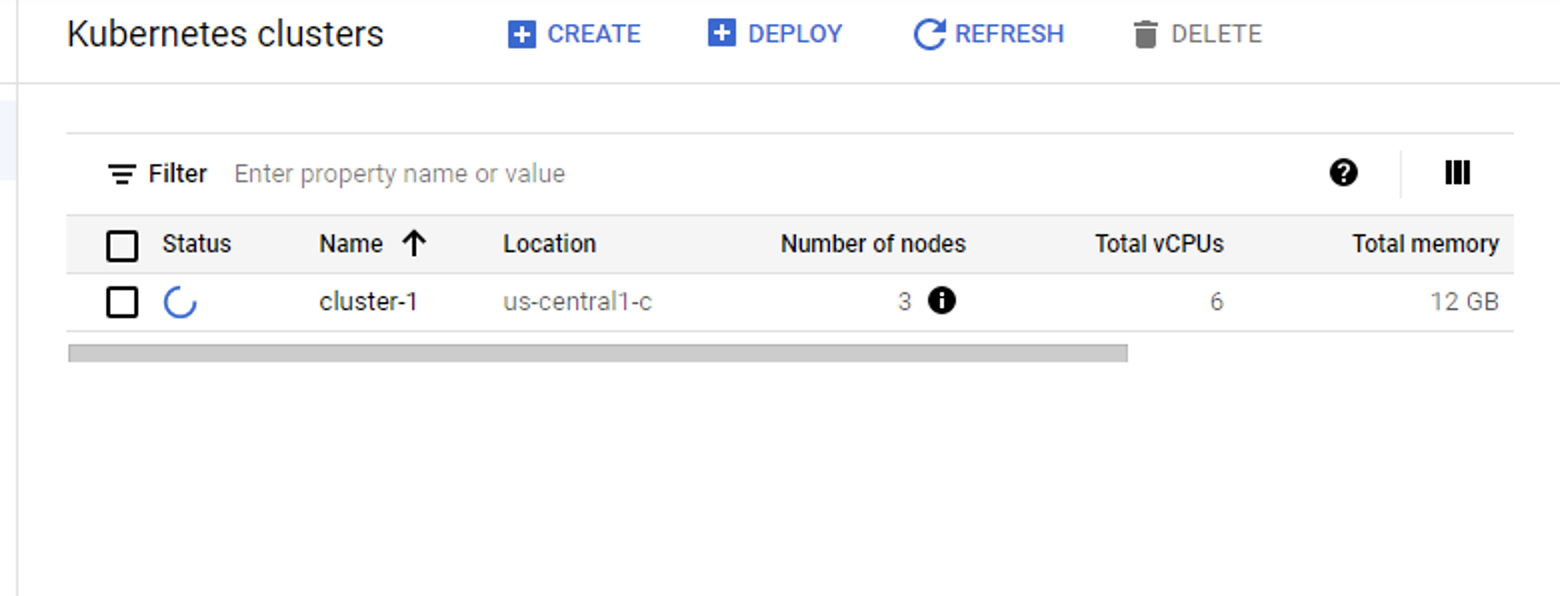The width and height of the screenshot is (1560, 596).
Task: Click the horizontal table scrollbar
Action: pyautogui.click(x=598, y=353)
